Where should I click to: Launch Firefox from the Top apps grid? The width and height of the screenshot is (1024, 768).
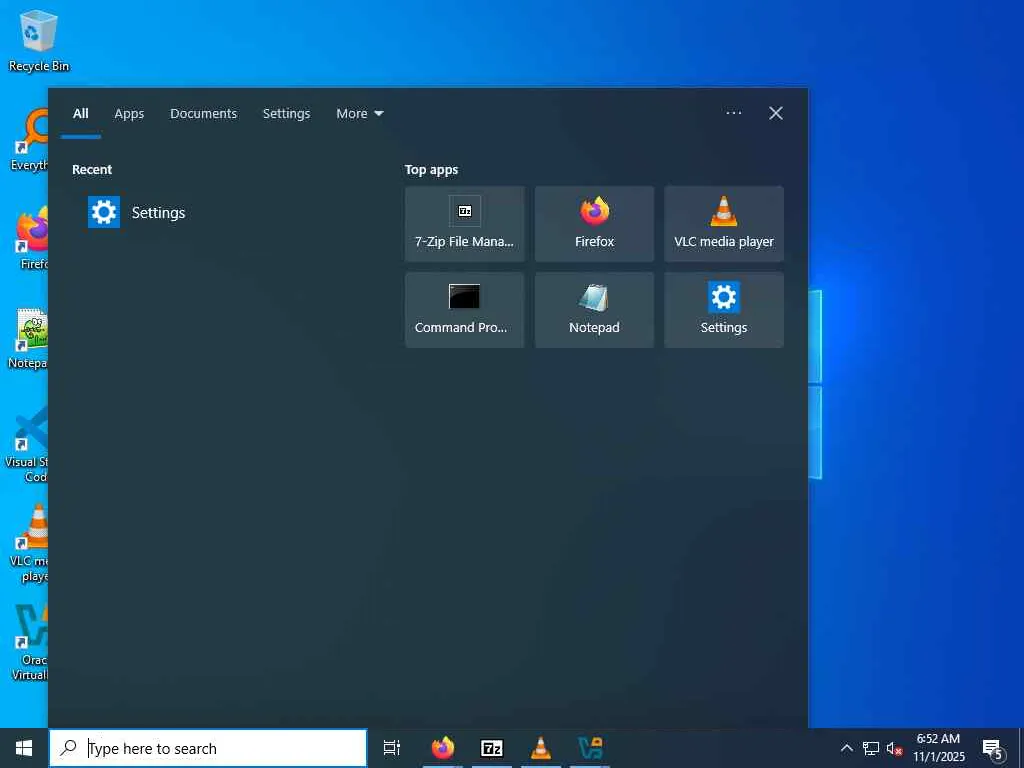click(594, 224)
